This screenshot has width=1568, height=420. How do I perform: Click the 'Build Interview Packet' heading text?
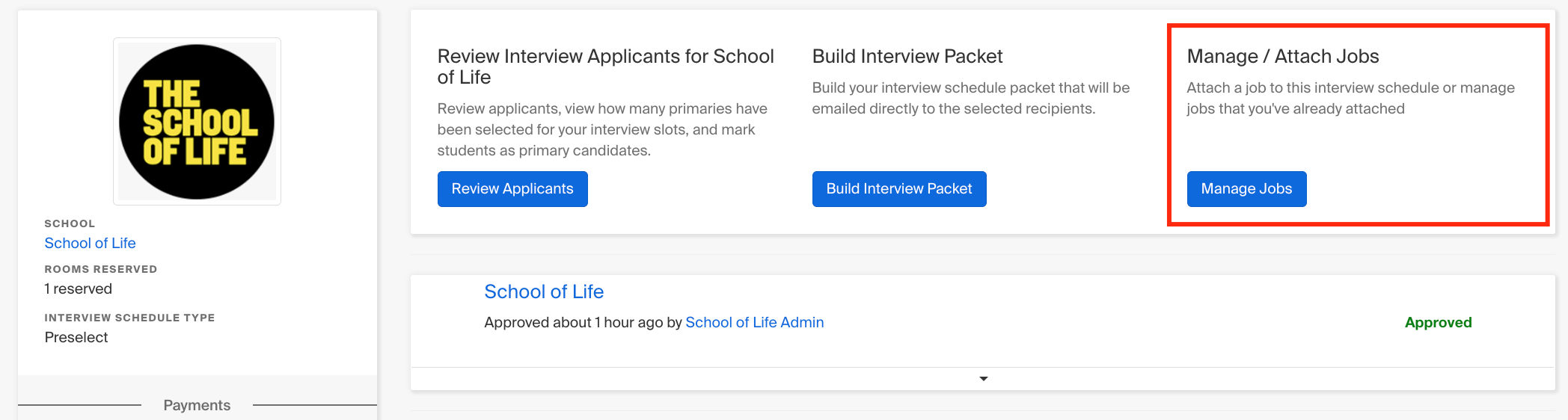[x=907, y=56]
